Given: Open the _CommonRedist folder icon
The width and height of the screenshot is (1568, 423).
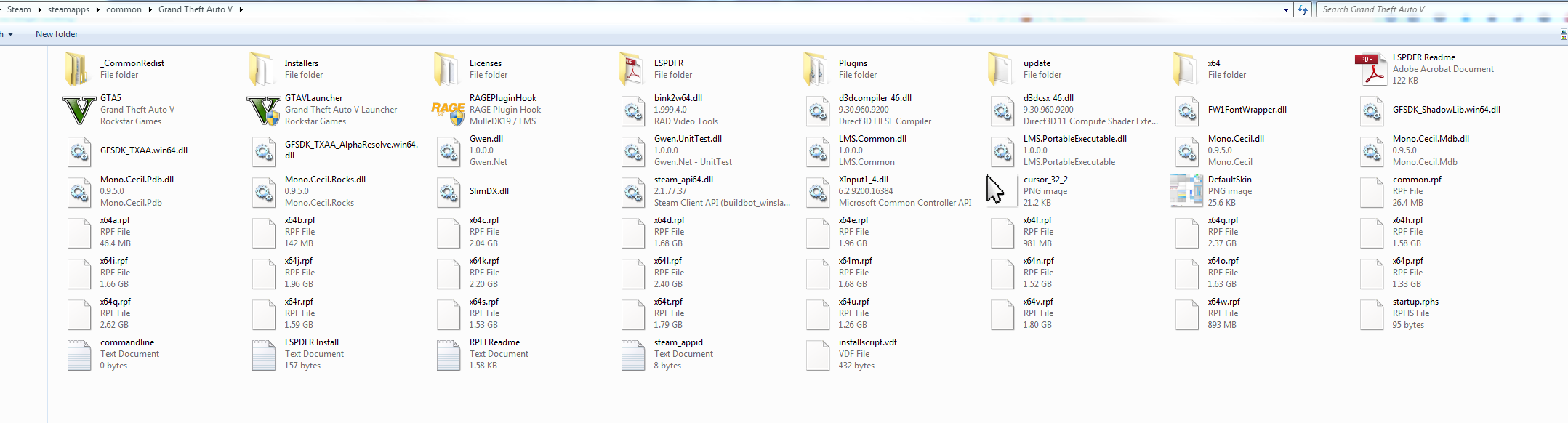Looking at the screenshot, I should point(76,69).
